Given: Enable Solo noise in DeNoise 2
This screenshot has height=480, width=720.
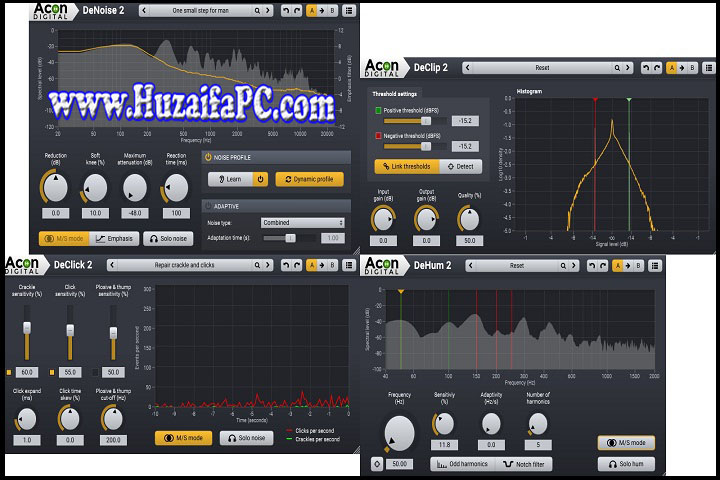Looking at the screenshot, I should click(x=168, y=239).
